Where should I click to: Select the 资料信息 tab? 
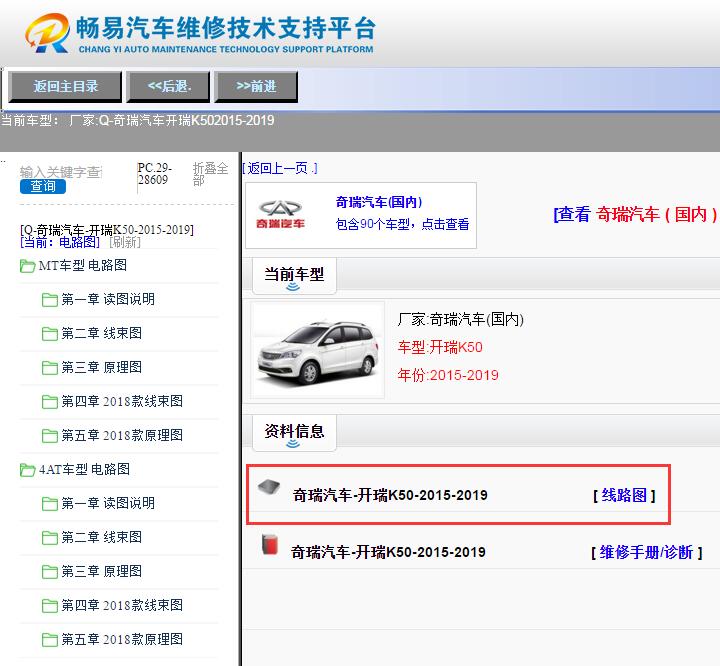tap(294, 433)
